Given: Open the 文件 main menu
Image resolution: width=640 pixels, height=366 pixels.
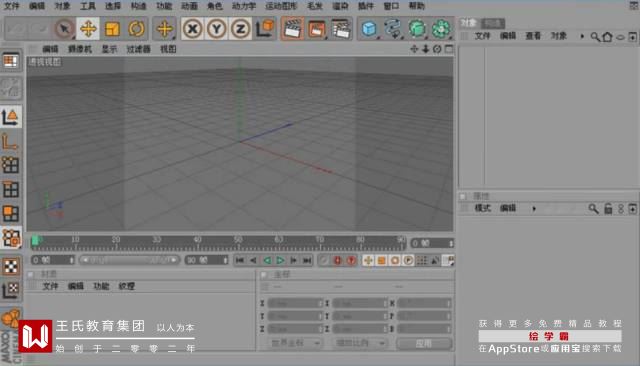Looking at the screenshot, I should (11, 6).
